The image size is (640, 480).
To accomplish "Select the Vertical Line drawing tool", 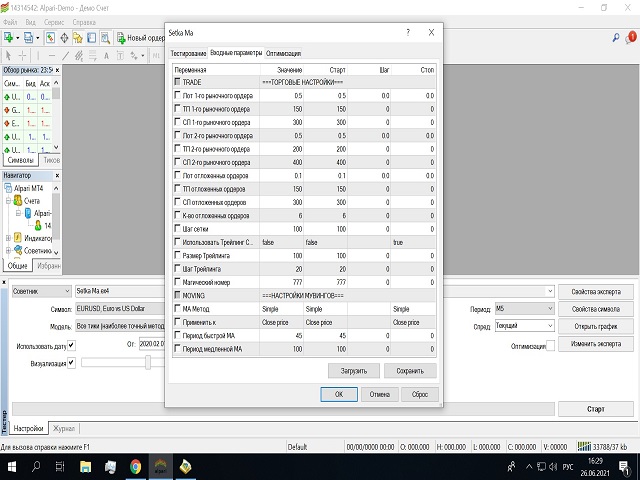I will [38, 56].
